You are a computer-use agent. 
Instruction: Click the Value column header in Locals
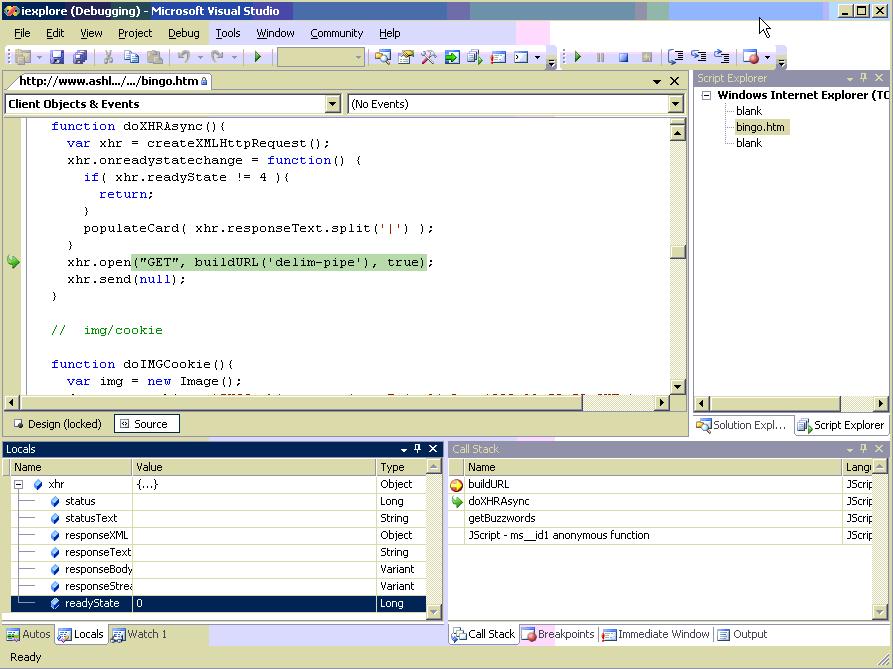254,467
